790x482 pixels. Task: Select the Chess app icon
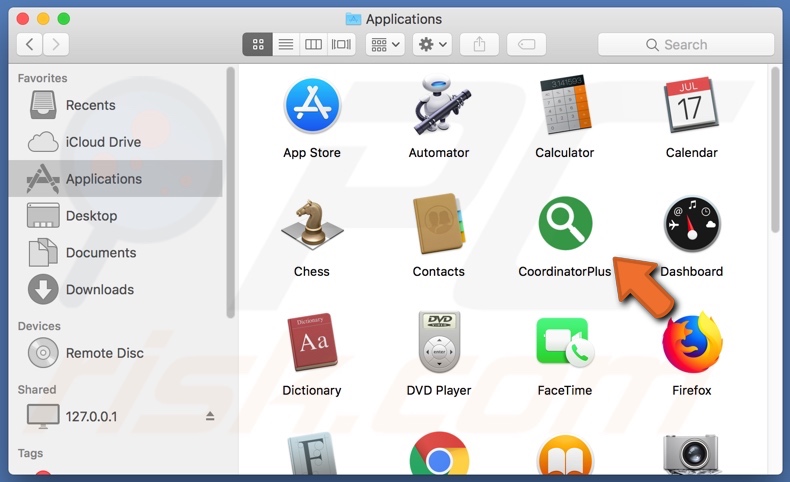click(312, 225)
